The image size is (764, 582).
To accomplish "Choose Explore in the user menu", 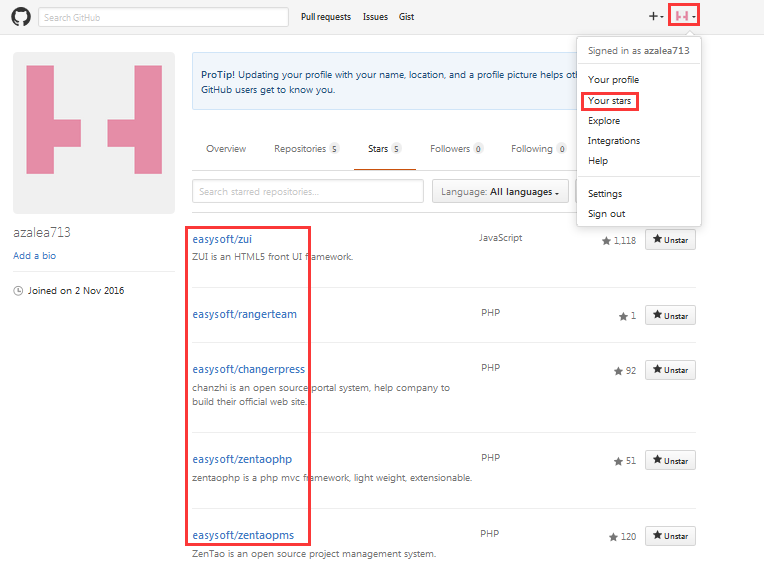I will [x=604, y=121].
